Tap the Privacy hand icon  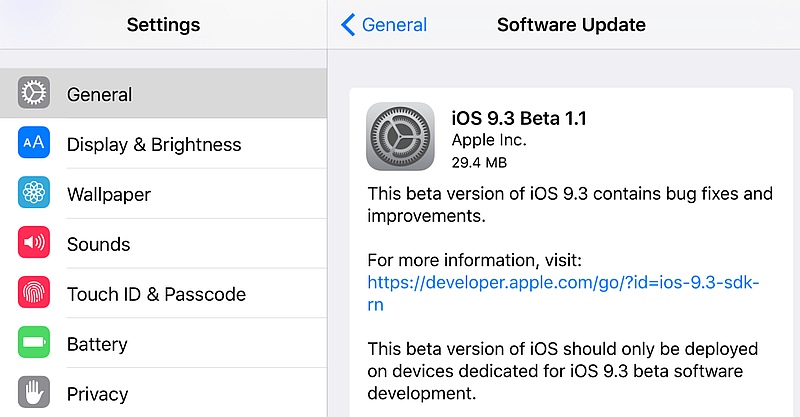pyautogui.click(x=34, y=392)
